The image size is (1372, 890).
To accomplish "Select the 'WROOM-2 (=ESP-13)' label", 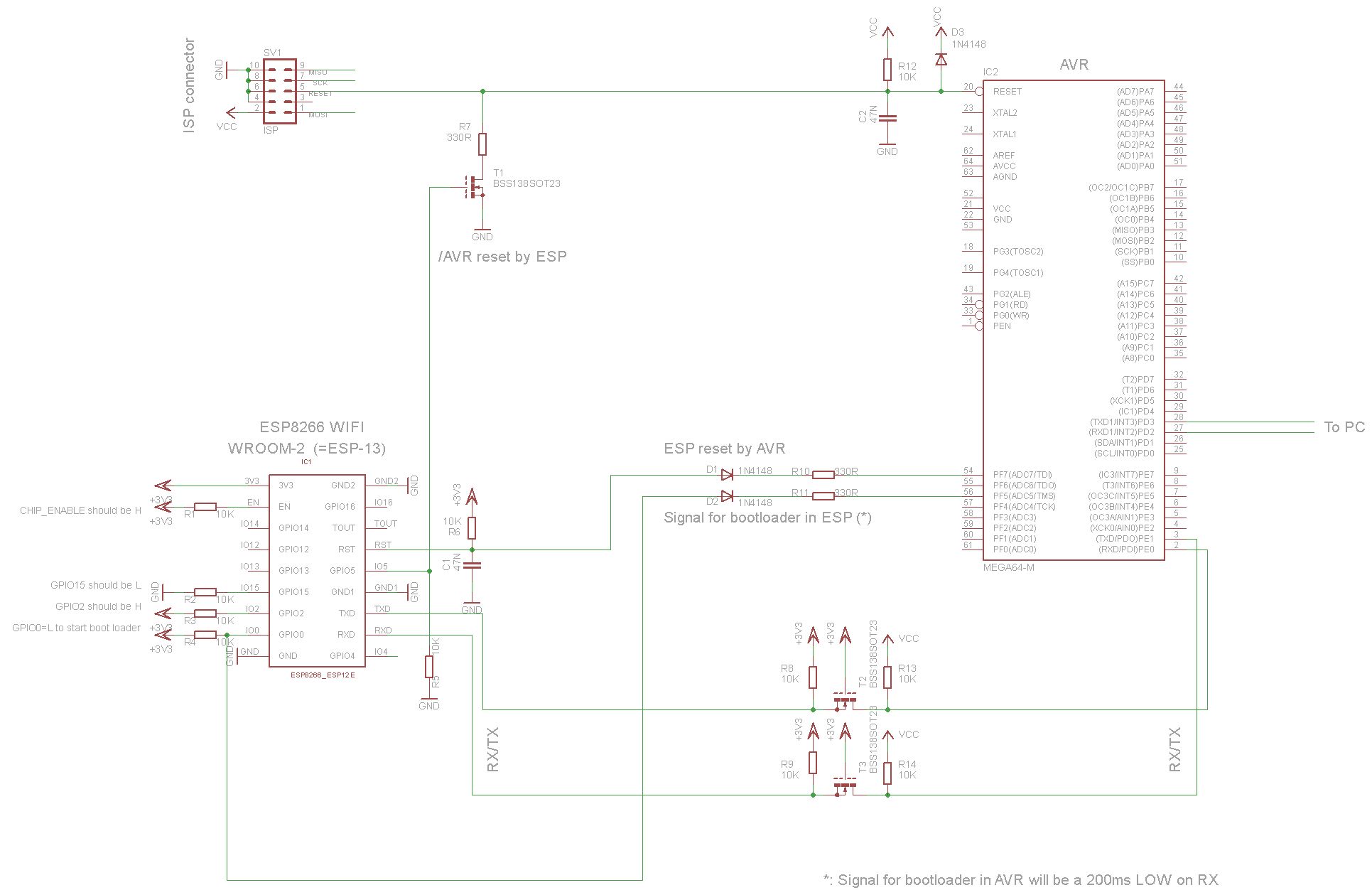I will click(307, 449).
